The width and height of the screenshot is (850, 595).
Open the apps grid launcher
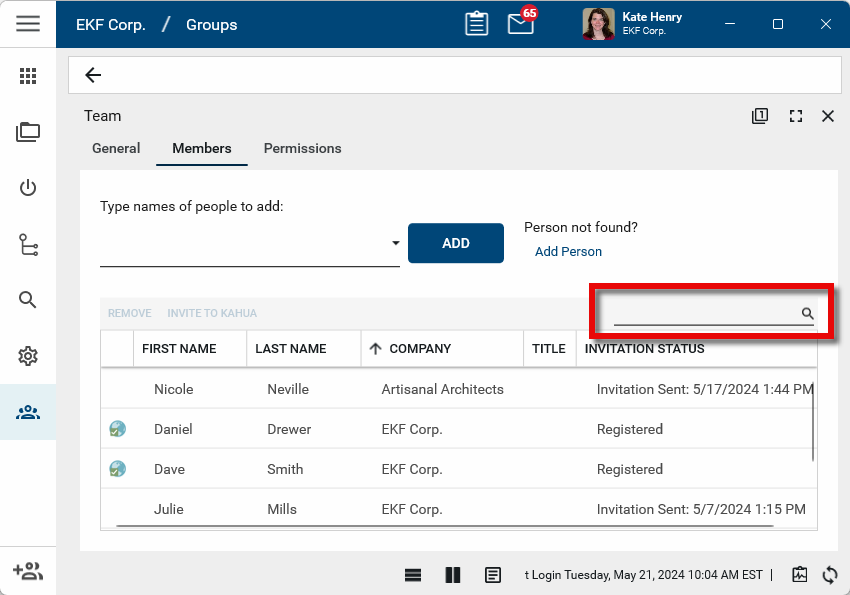coord(28,76)
